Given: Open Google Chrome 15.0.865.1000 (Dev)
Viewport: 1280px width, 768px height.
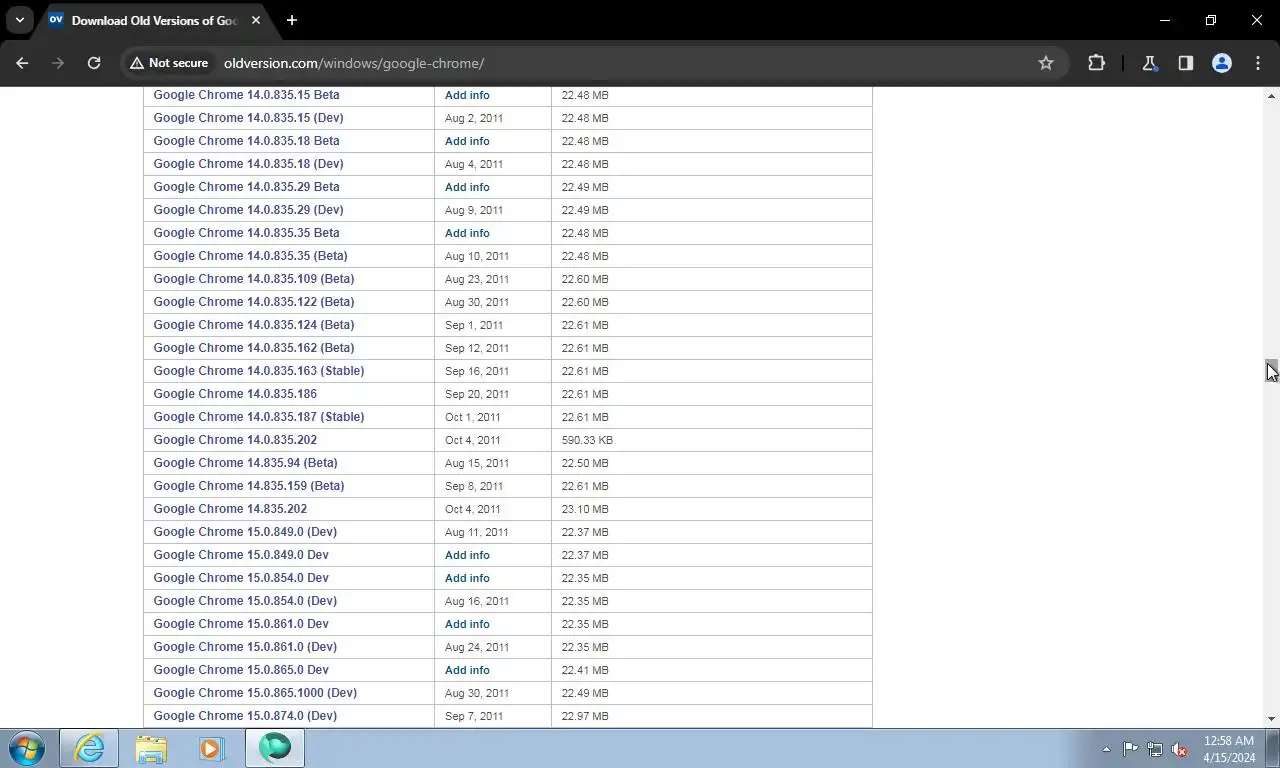Looking at the screenshot, I should coord(255,693).
